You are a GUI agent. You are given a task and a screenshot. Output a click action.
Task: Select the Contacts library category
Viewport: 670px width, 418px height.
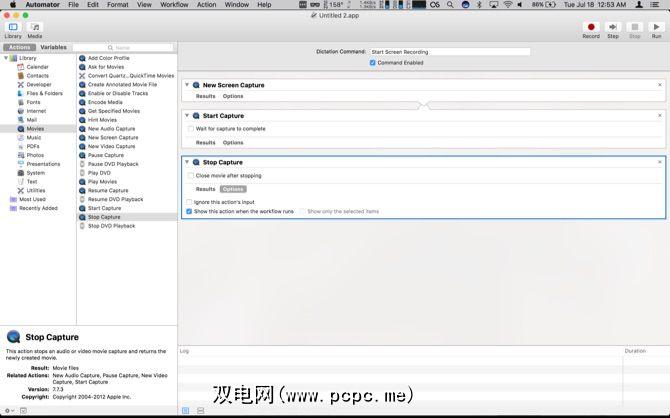[x=38, y=76]
